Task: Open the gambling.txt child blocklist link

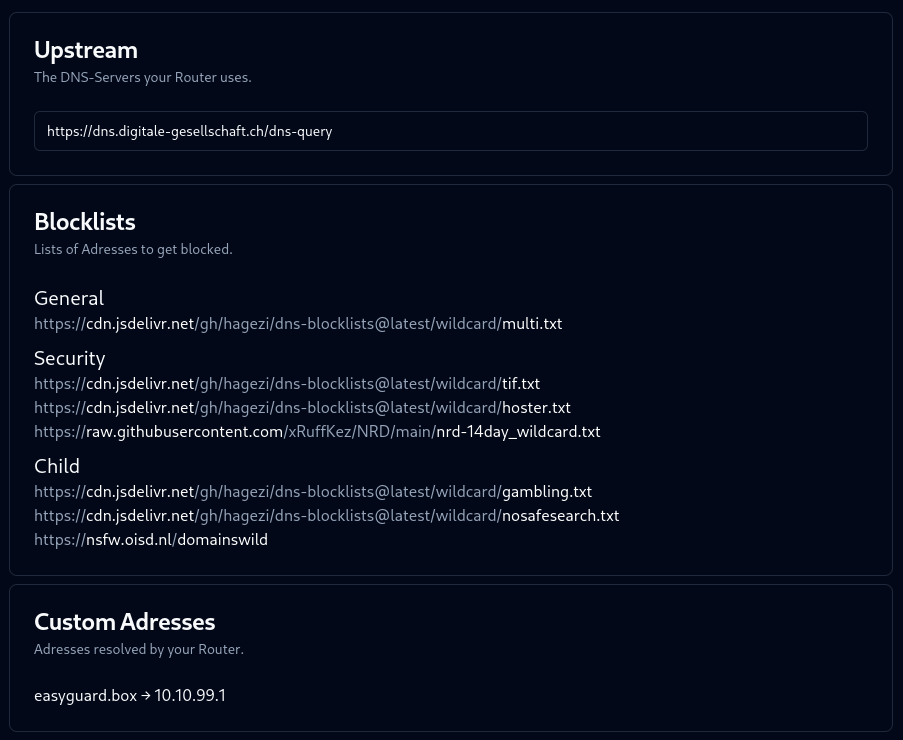Action: pyautogui.click(x=313, y=492)
